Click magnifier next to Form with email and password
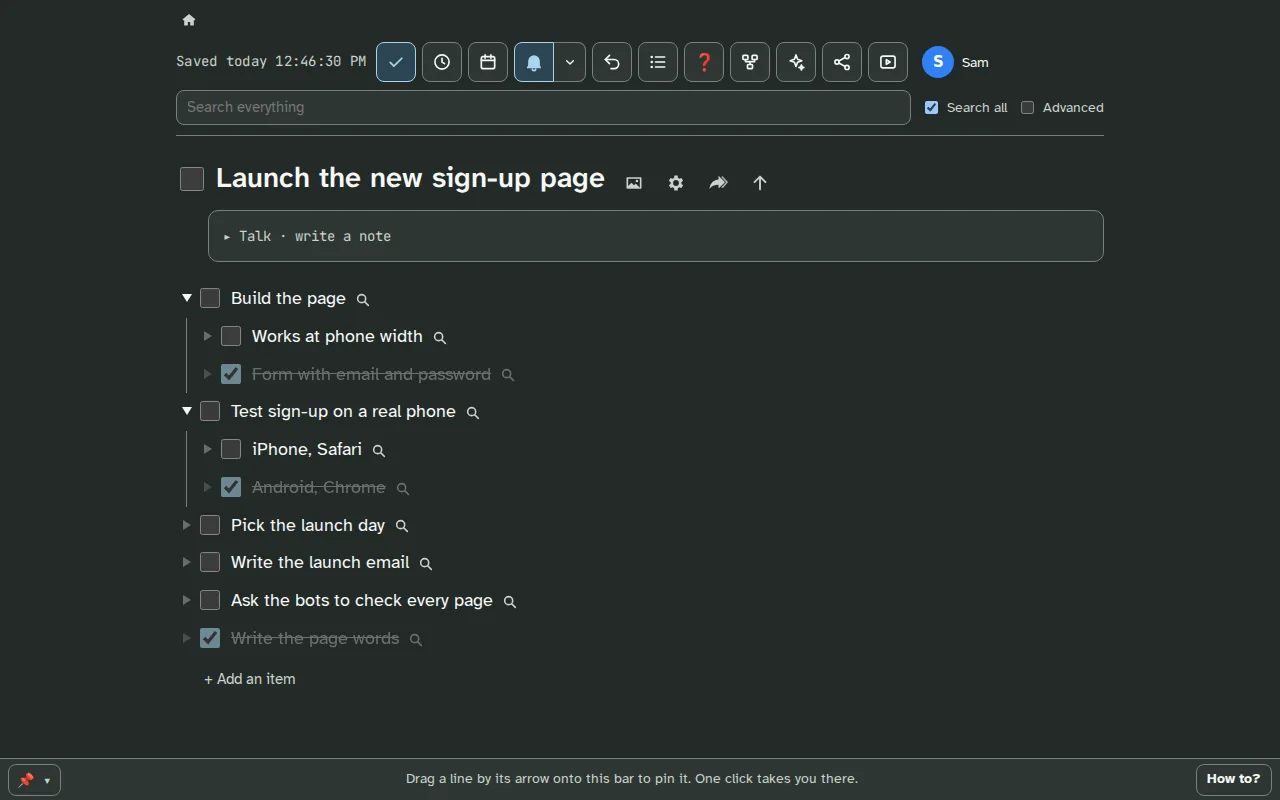Screen dimensions: 1280x800 click(x=508, y=375)
